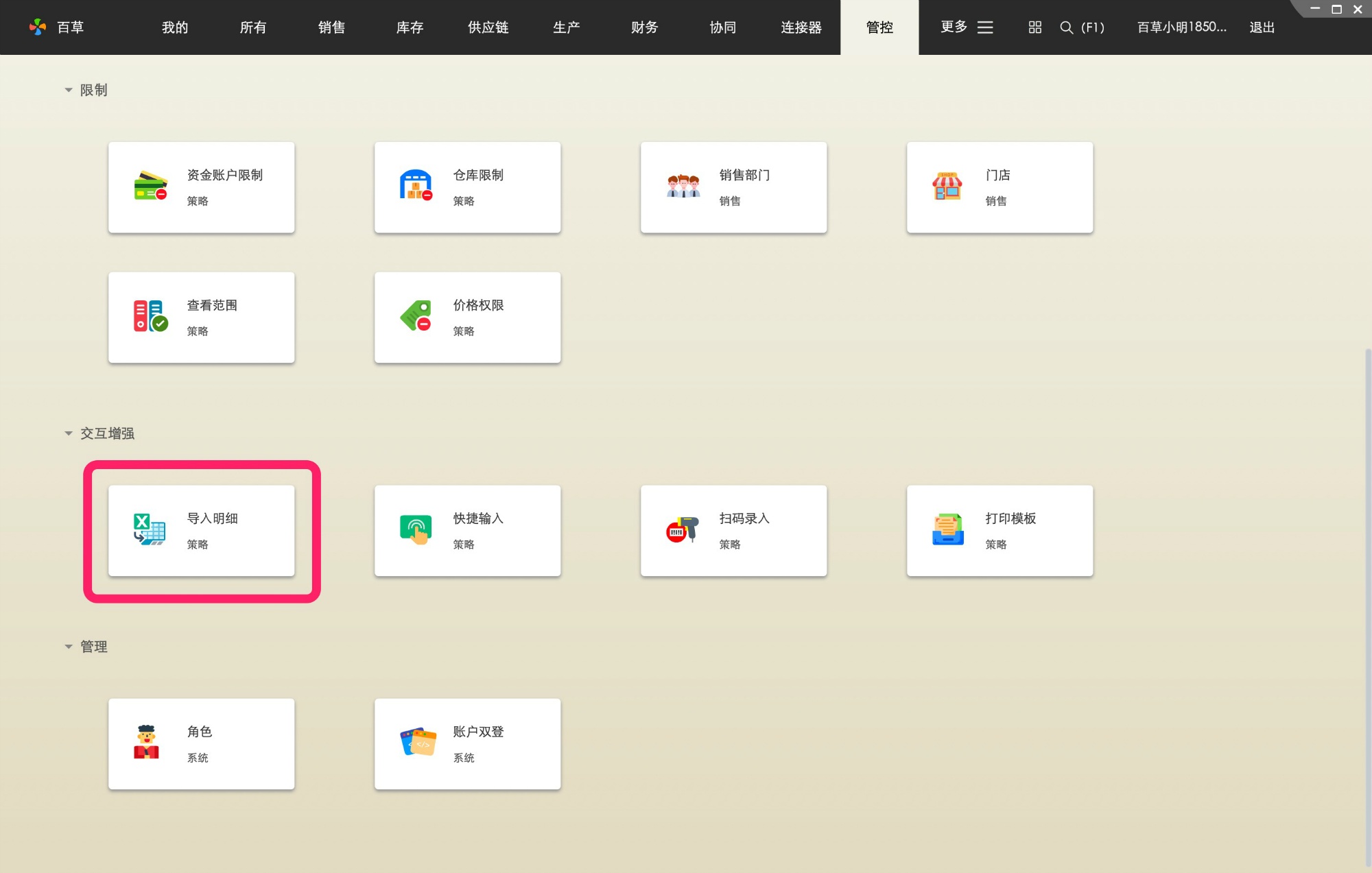
Task: Open the 扫码录入 barcode scanner icon
Action: point(683,529)
